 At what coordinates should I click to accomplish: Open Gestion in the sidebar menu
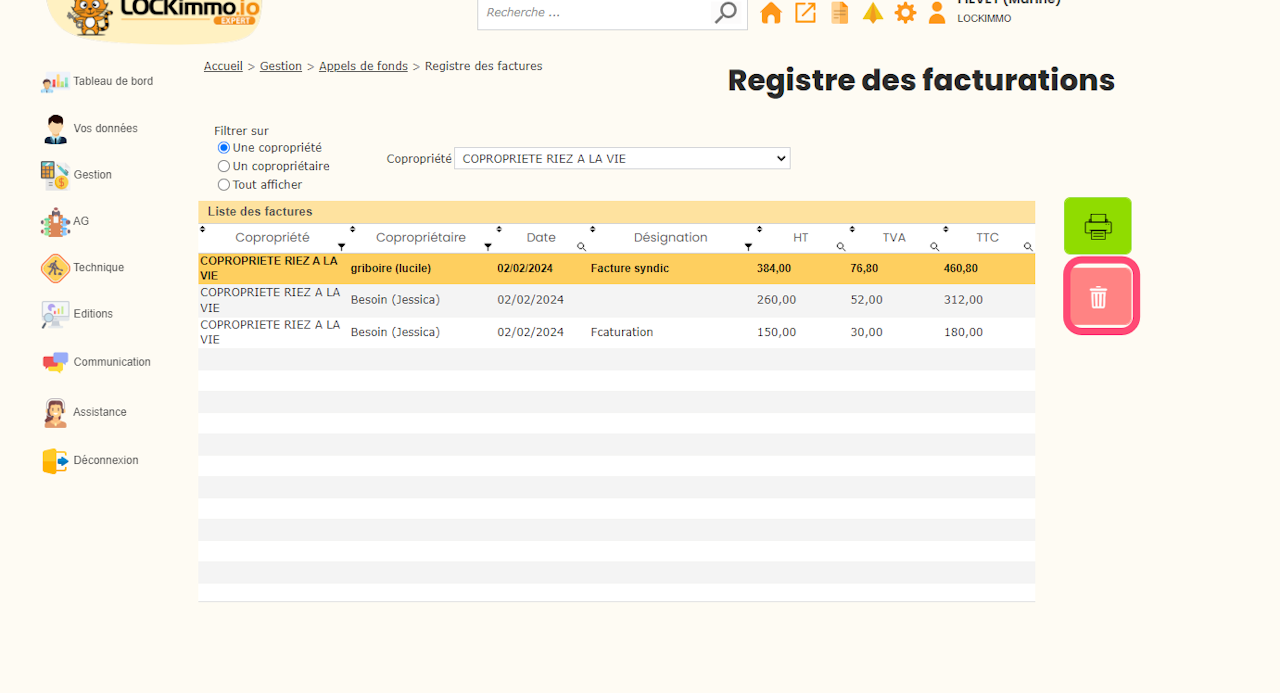[x=92, y=175]
